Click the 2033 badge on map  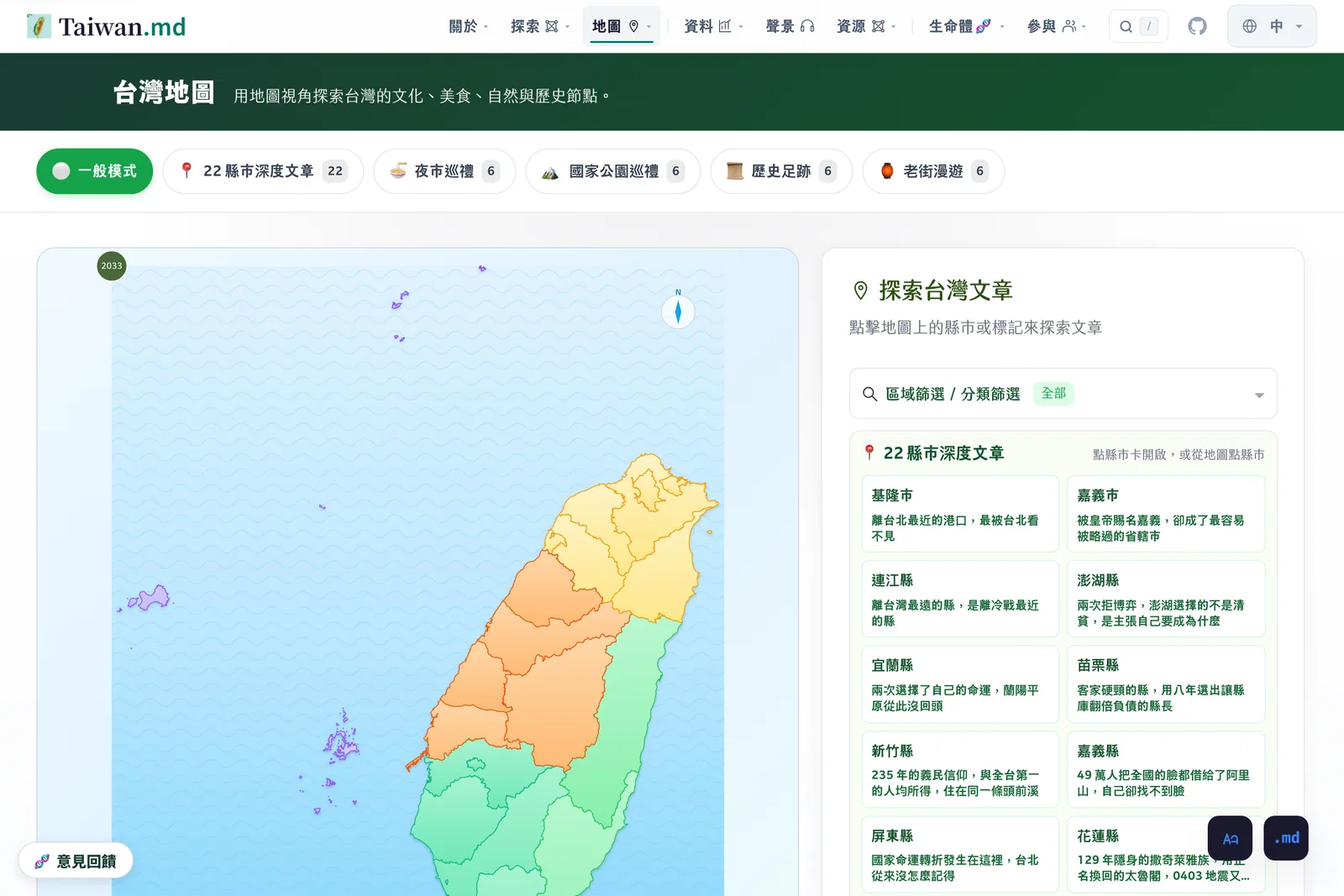(112, 265)
